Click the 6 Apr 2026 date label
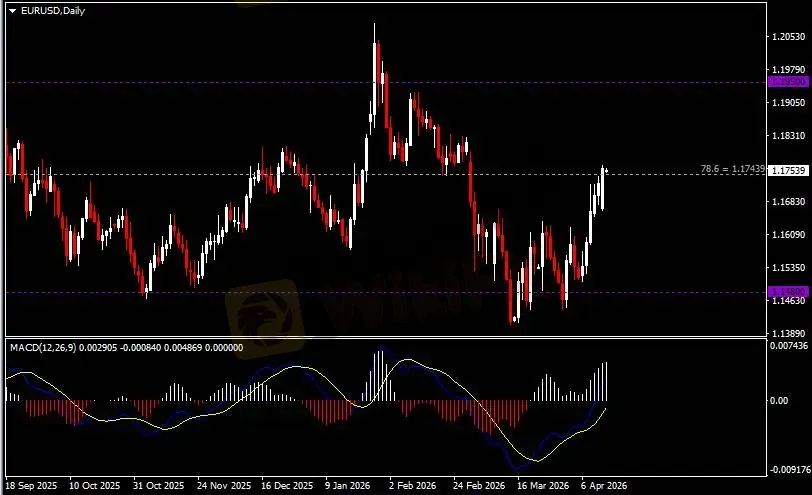 (604, 486)
